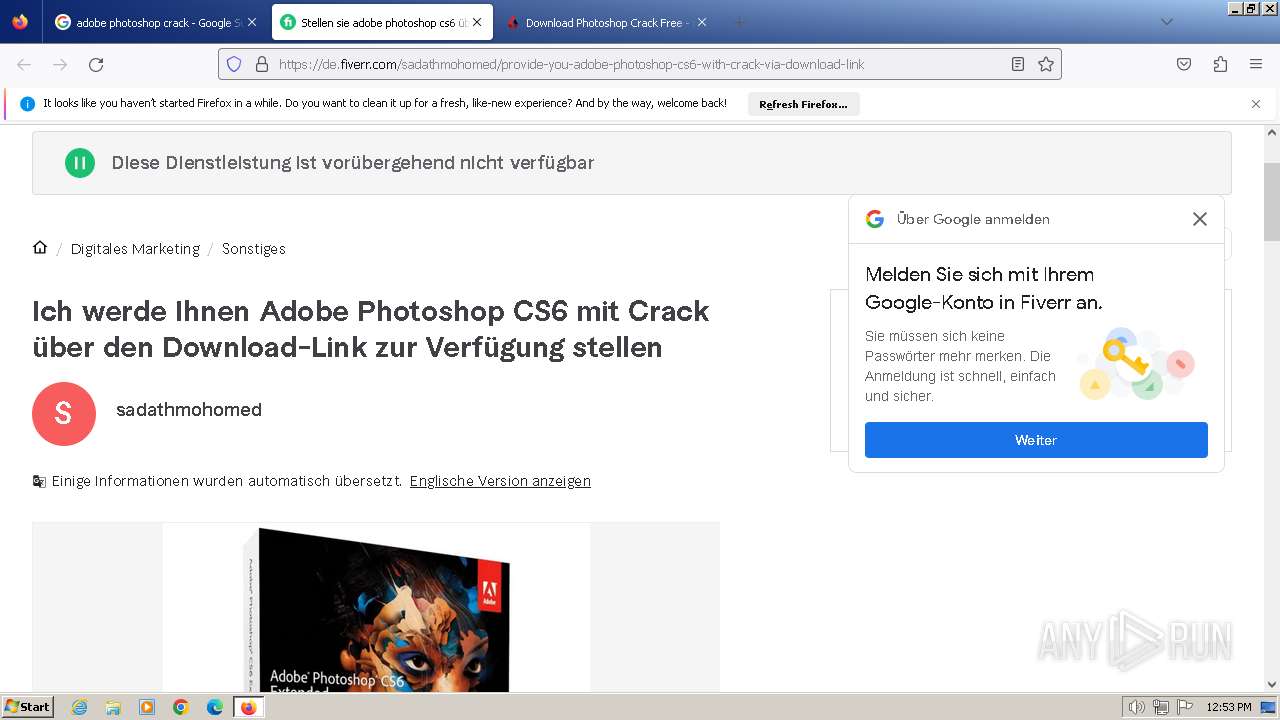
Task: Open Digitales Marketing breadcrumb link
Action: [135, 249]
